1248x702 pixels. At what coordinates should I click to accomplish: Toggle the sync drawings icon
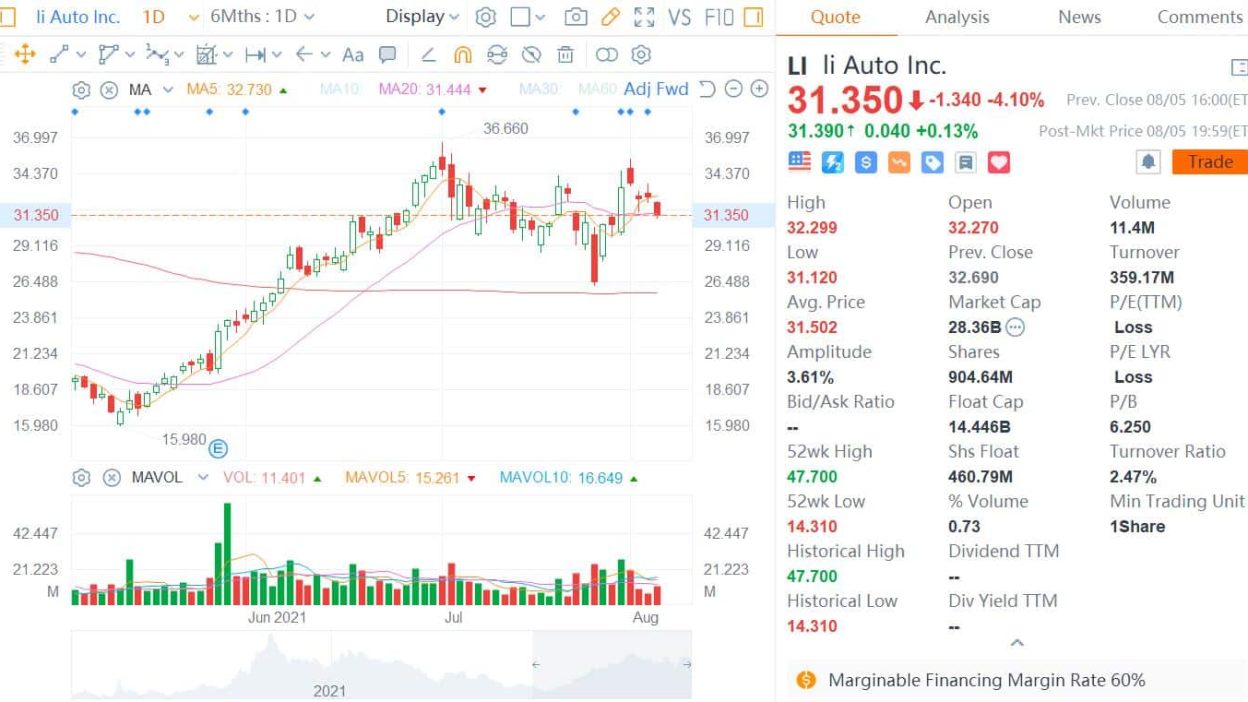(x=497, y=55)
